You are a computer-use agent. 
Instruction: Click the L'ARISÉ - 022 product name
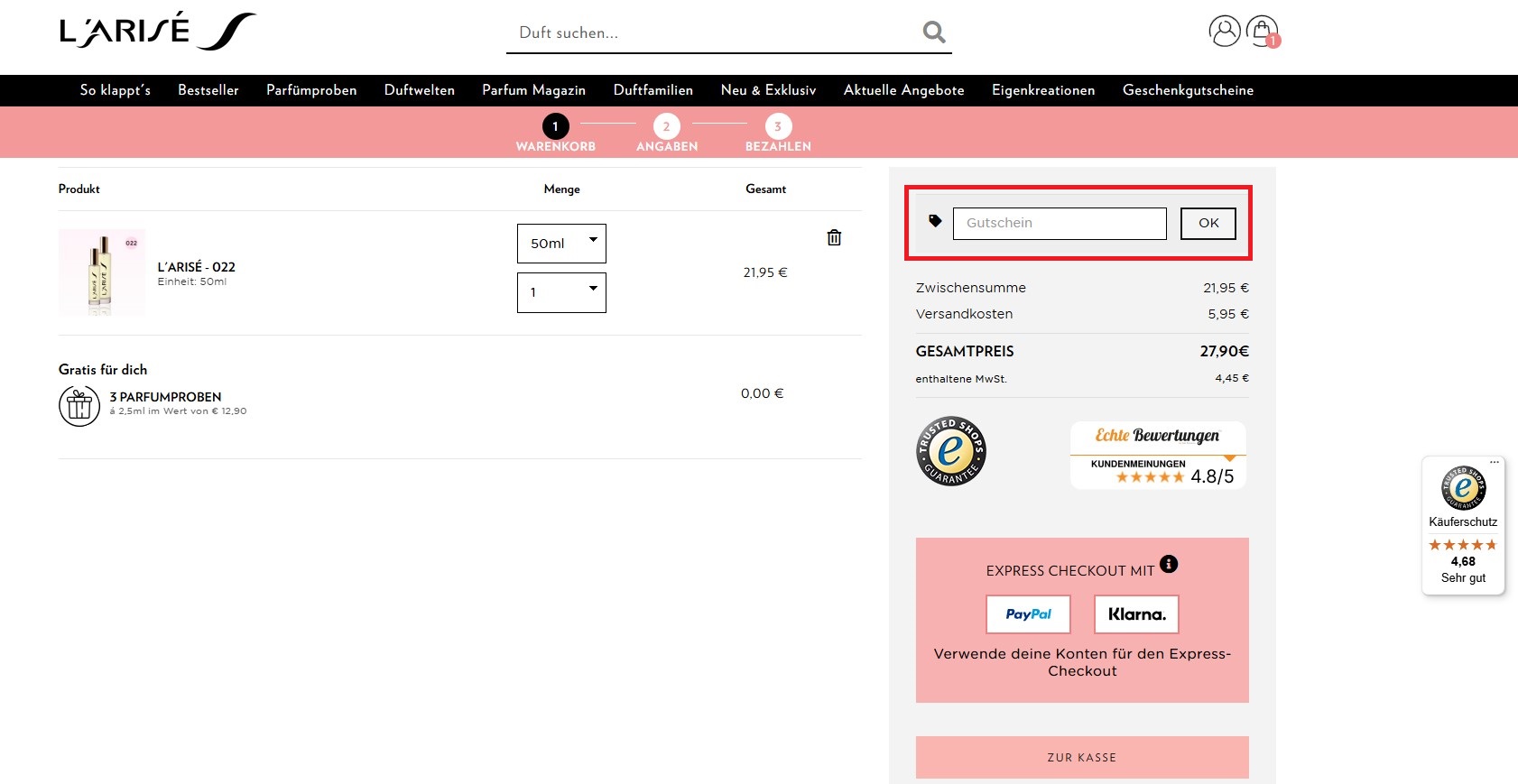pyautogui.click(x=197, y=267)
